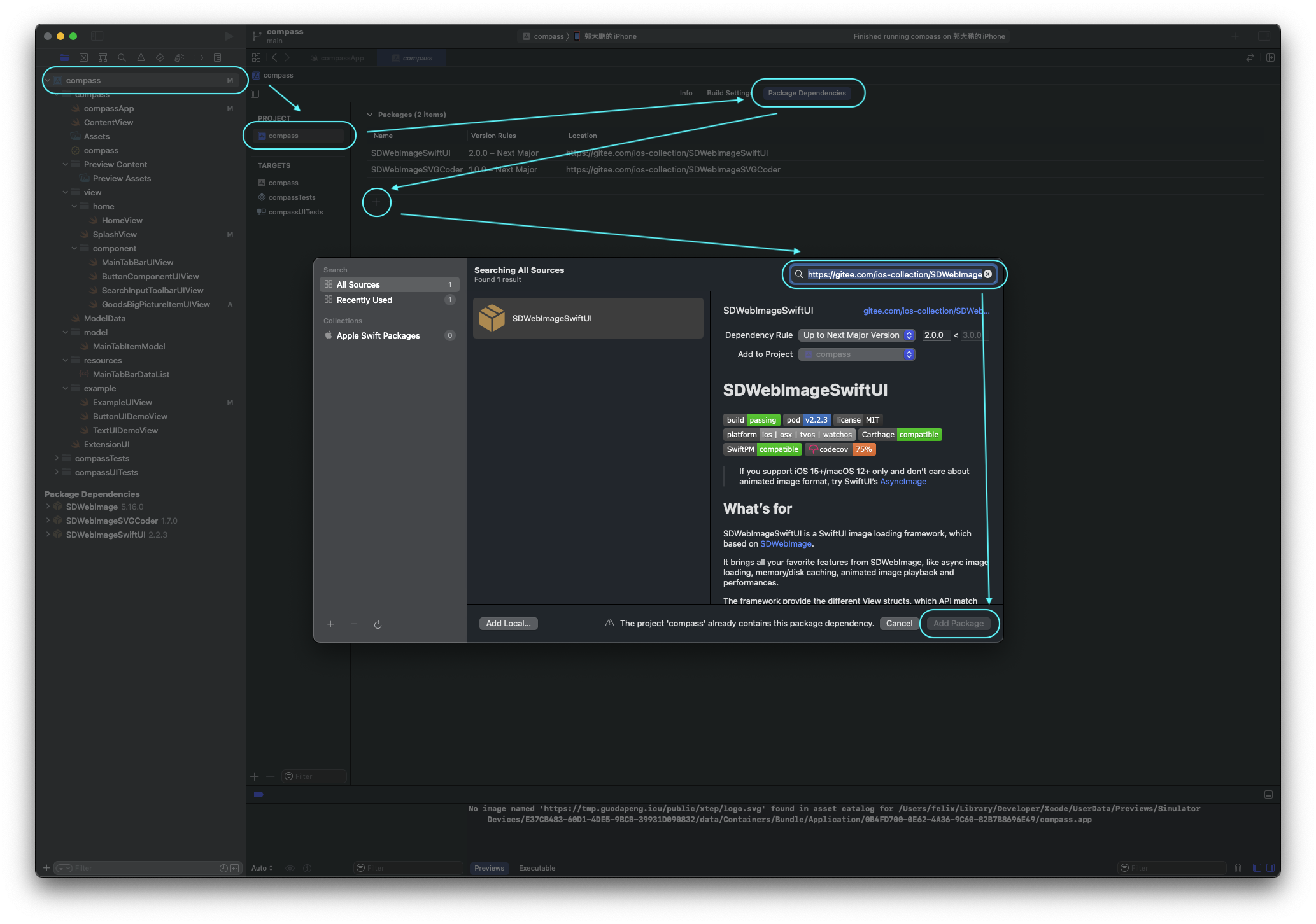
Task: Expand the SDWebImageSVGCoder 1.7.0 package dependency
Action: pos(47,521)
